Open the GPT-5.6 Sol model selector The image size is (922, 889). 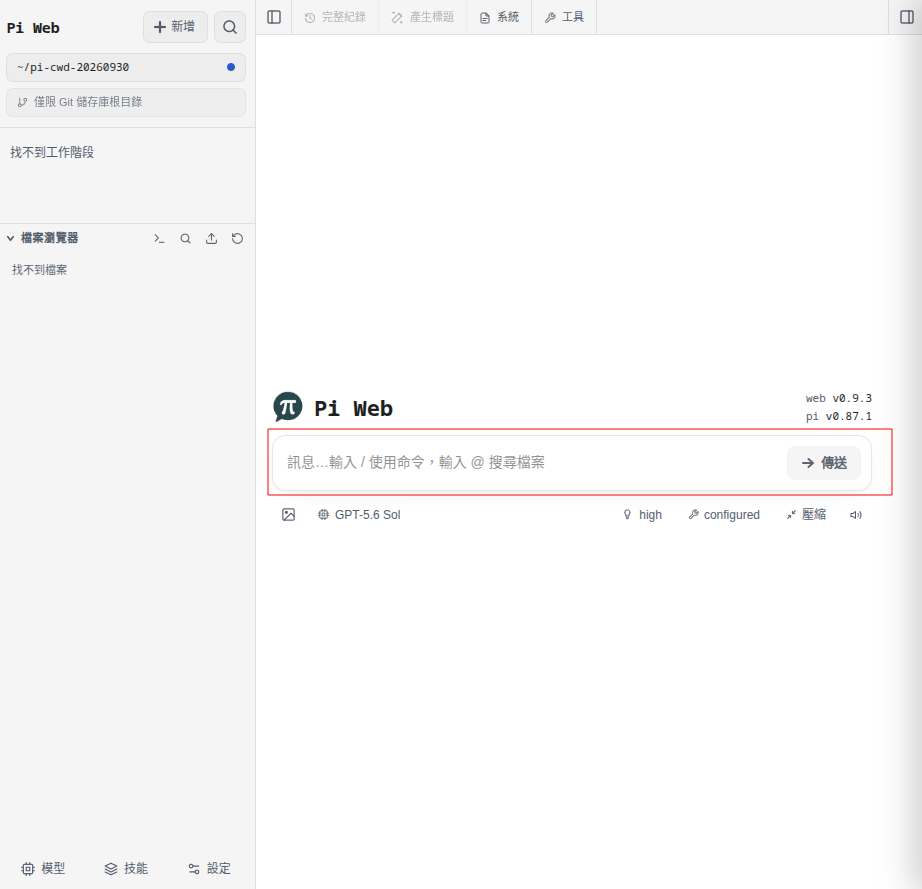coord(359,515)
